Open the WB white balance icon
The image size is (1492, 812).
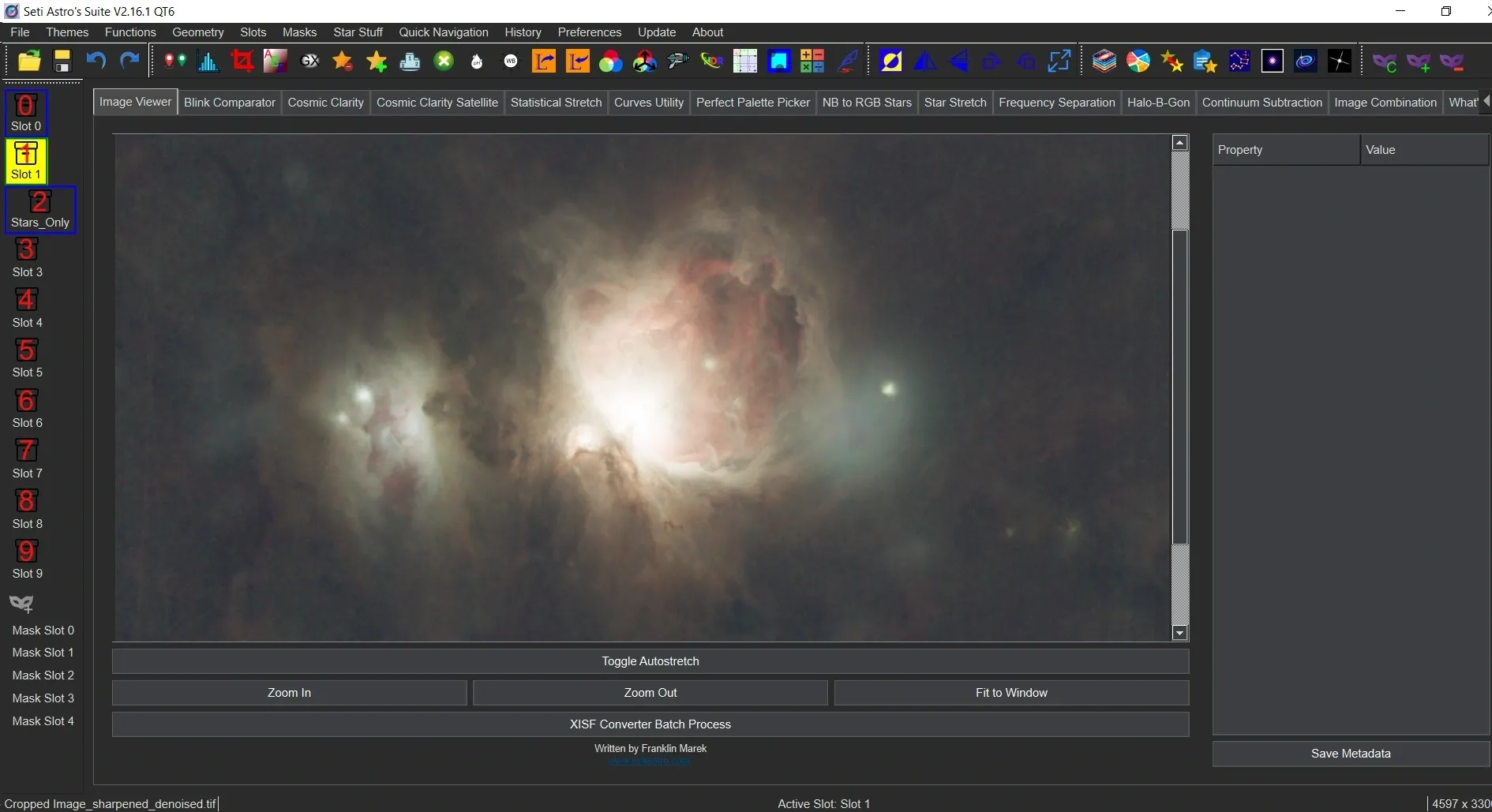tap(511, 61)
